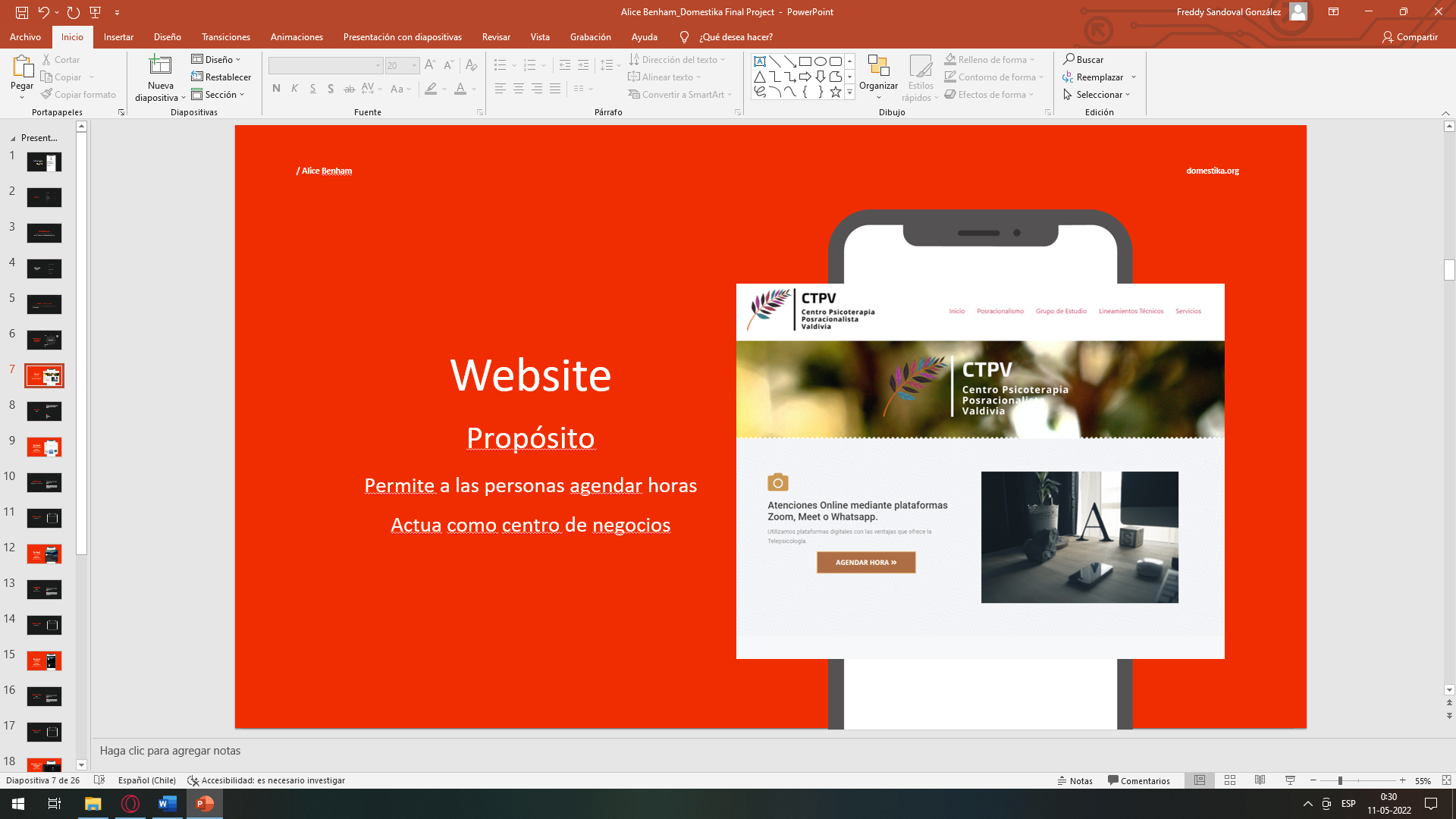Click the Pegar paste icon
1456x819 pixels.
pyautogui.click(x=22, y=67)
